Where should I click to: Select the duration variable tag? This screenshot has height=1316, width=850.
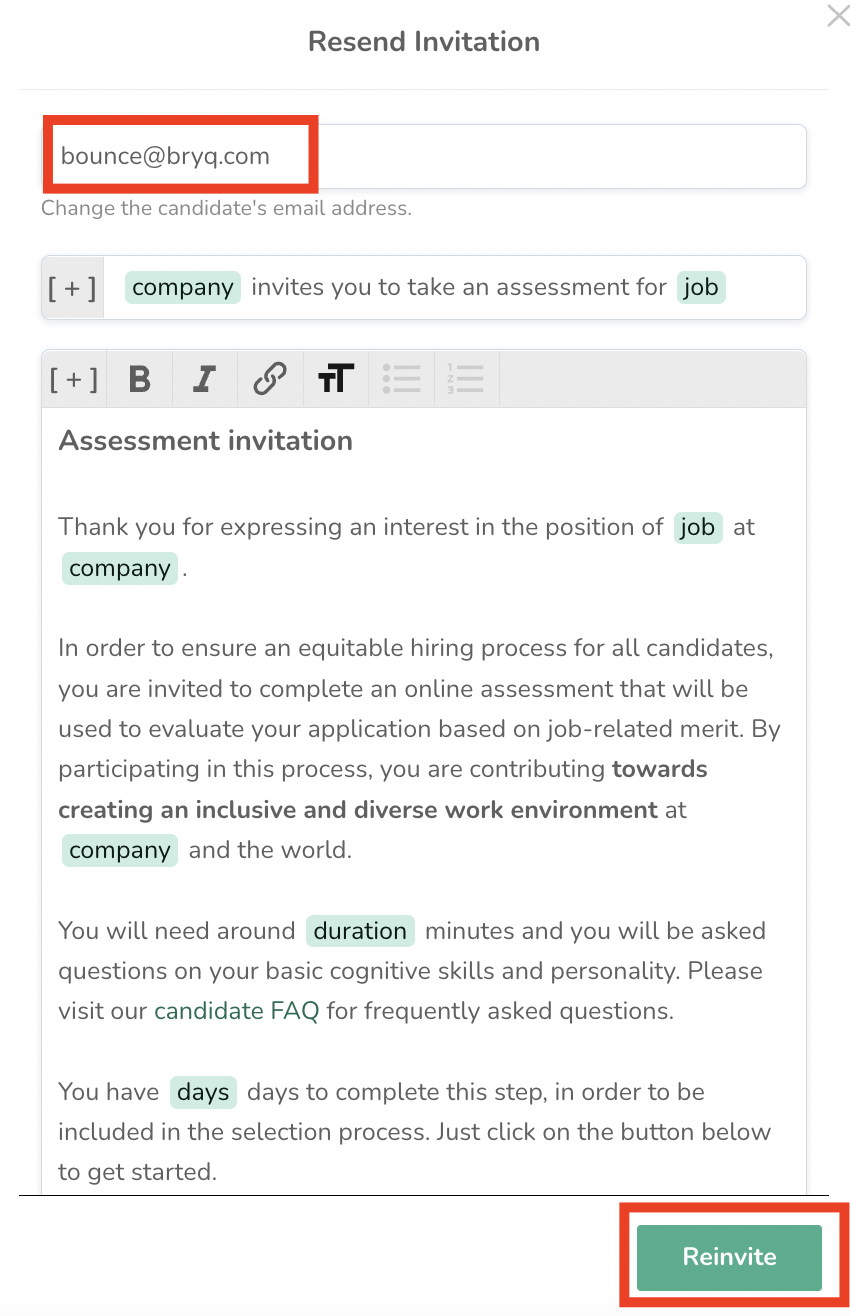pos(360,931)
